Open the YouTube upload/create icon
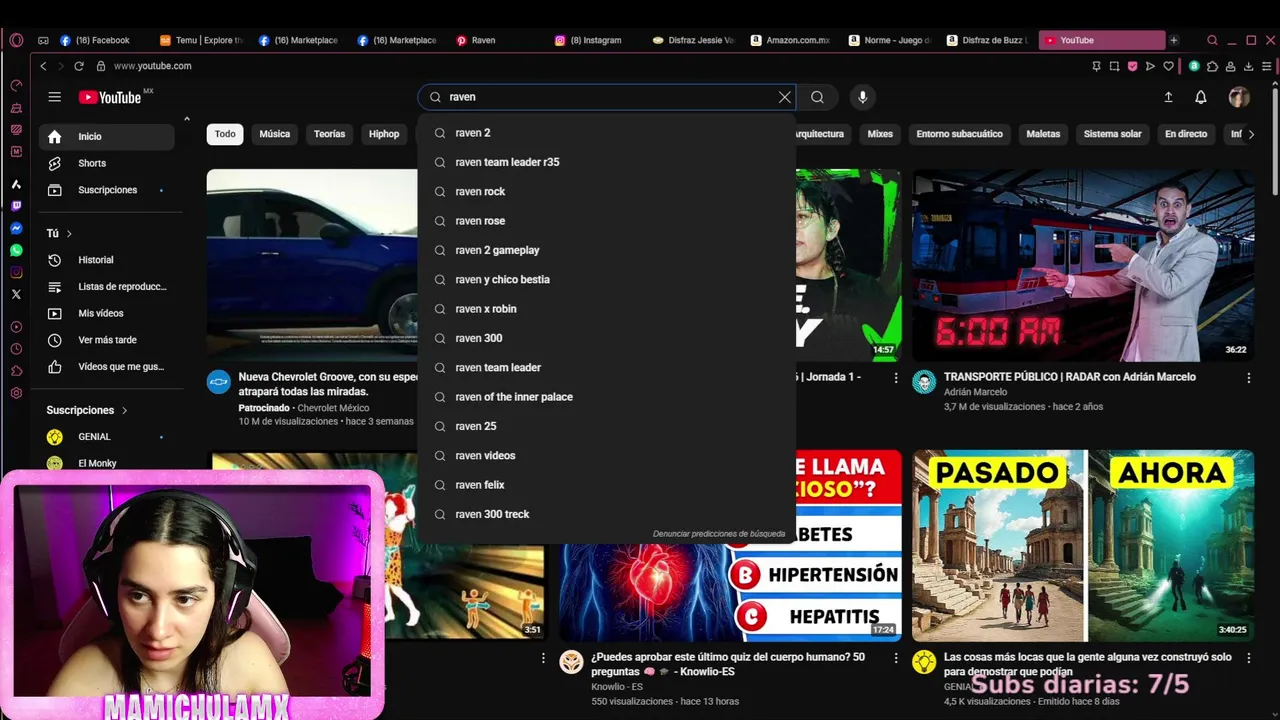Viewport: 1280px width, 720px height. [1168, 97]
